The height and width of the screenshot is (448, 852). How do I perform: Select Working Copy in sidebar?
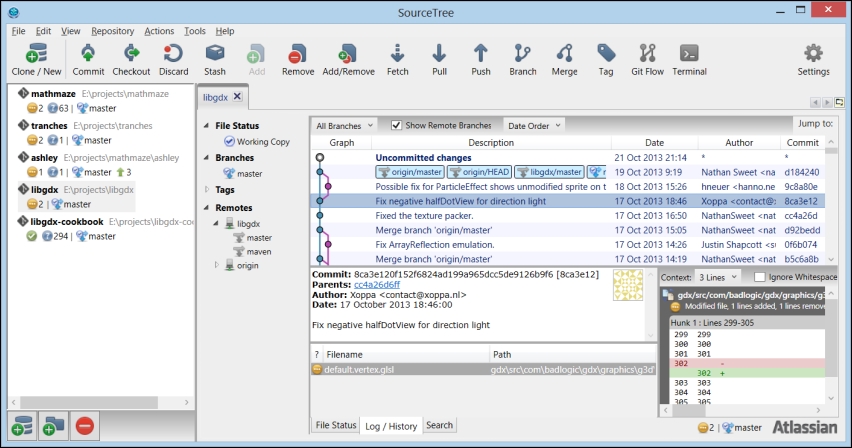pos(257,141)
